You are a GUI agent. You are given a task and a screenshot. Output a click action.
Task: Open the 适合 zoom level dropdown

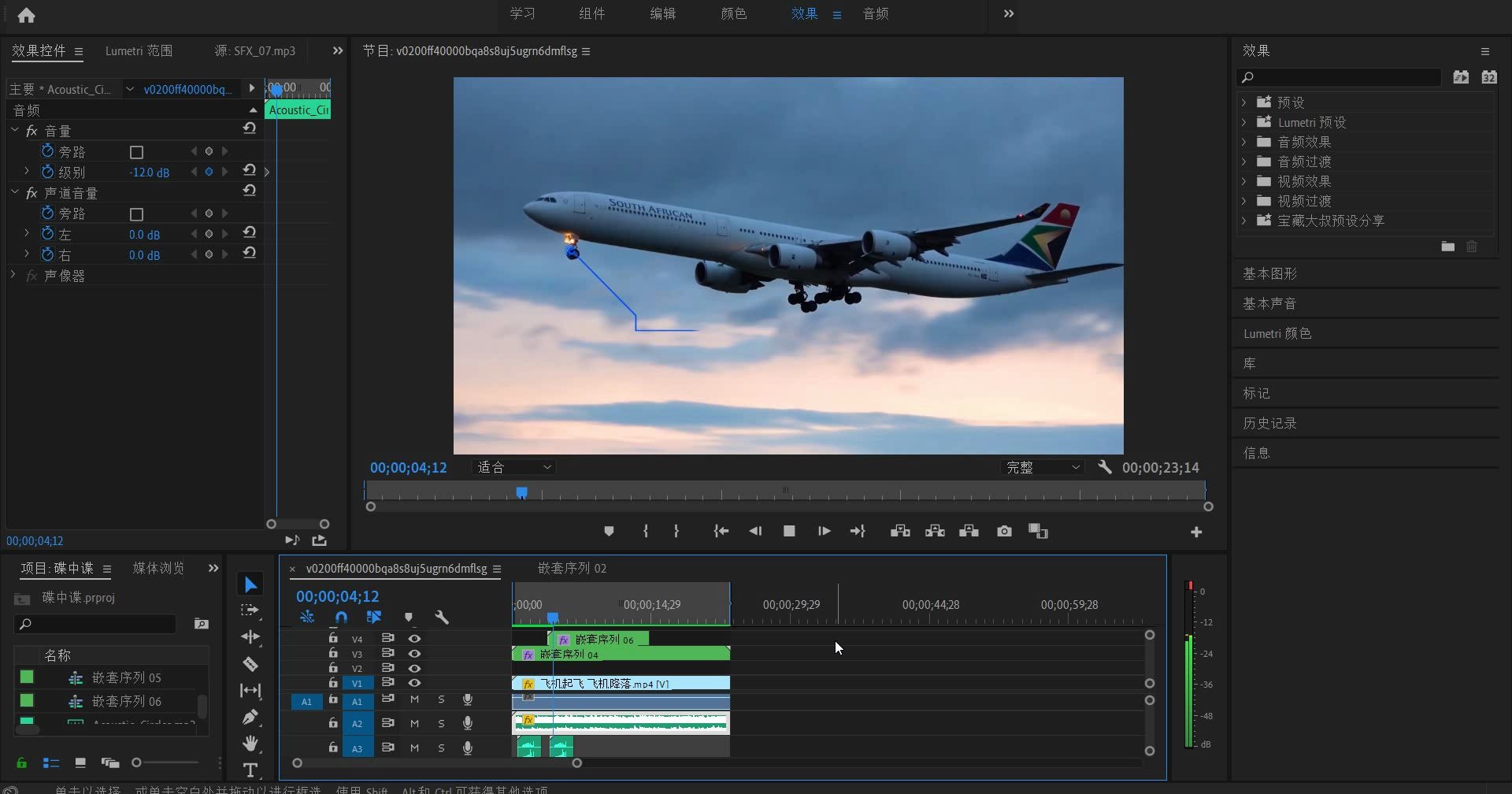[513, 467]
